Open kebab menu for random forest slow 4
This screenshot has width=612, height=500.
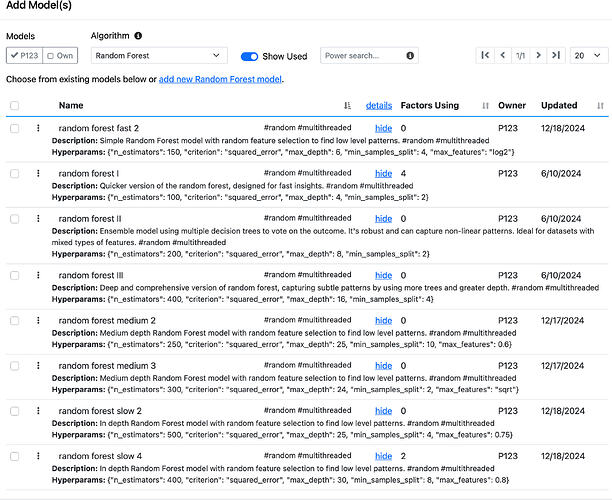click(x=38, y=456)
